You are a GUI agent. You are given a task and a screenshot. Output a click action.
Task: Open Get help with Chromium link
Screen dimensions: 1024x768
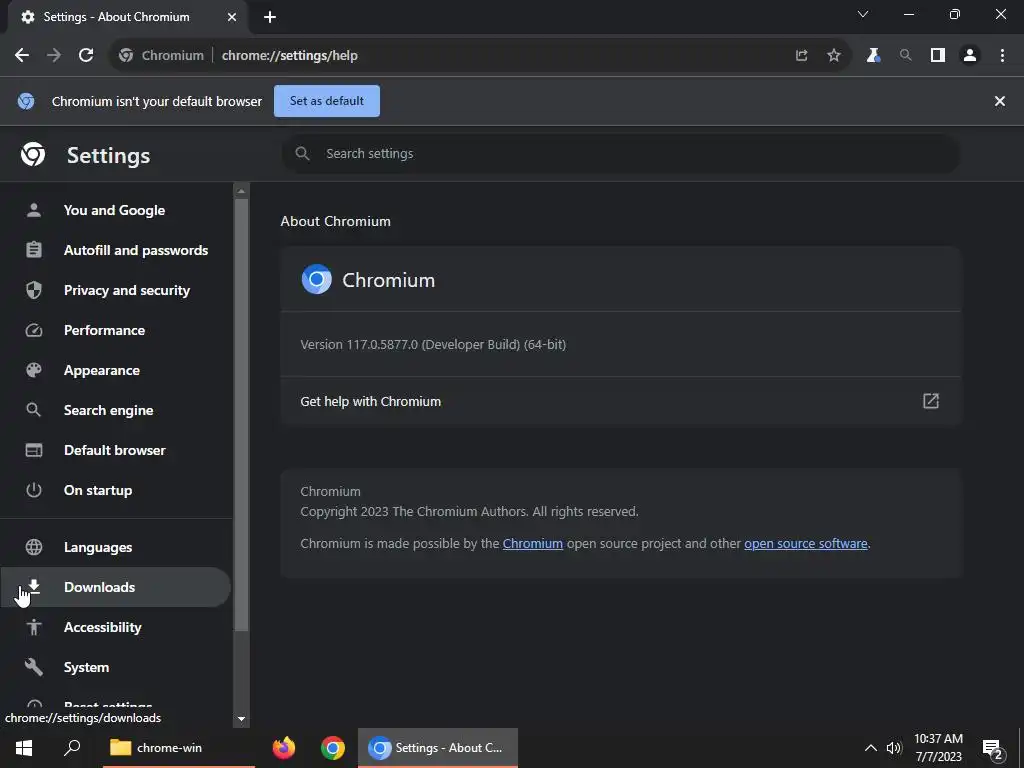coord(620,401)
